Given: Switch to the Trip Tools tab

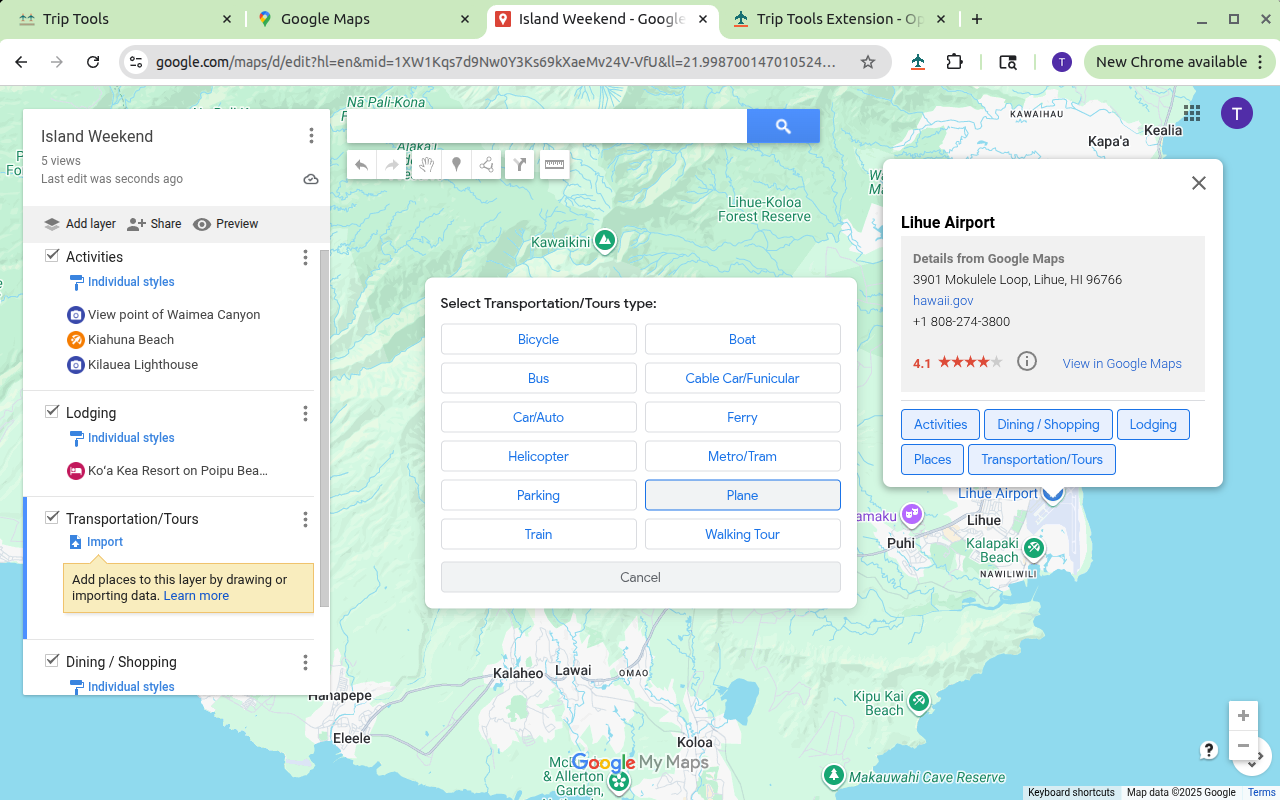Looking at the screenshot, I should (76, 19).
